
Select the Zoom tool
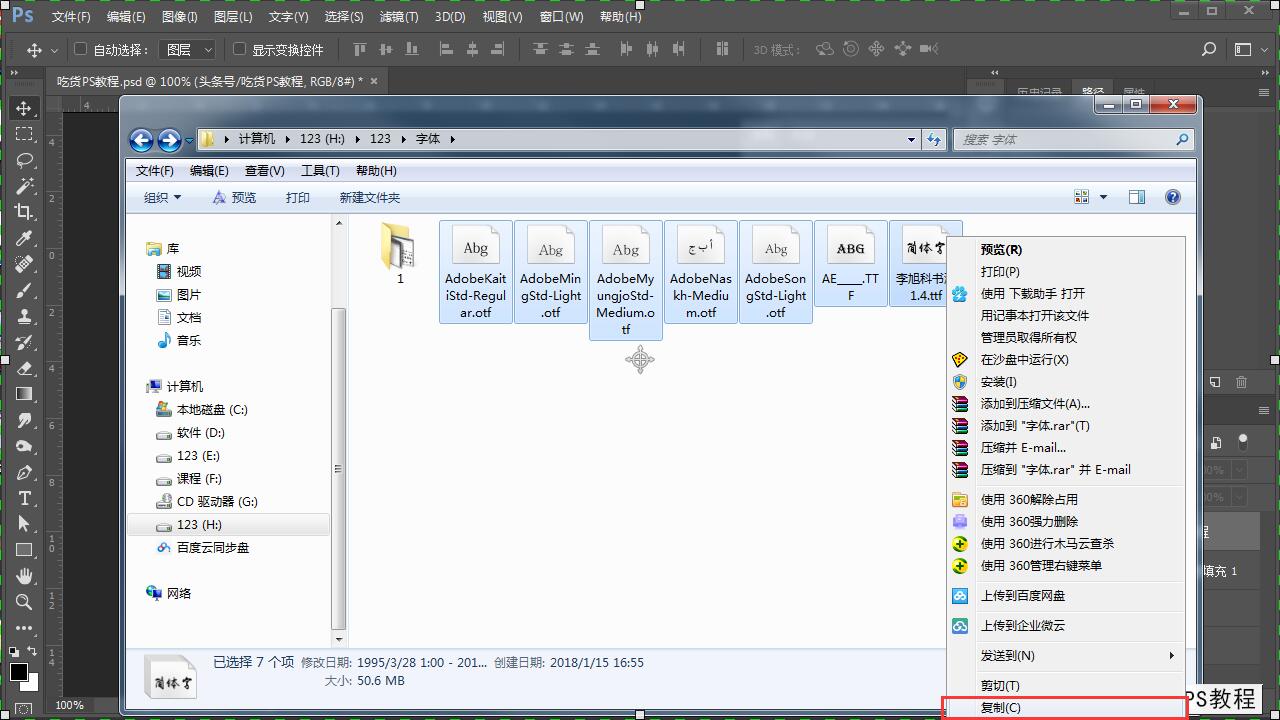point(25,602)
